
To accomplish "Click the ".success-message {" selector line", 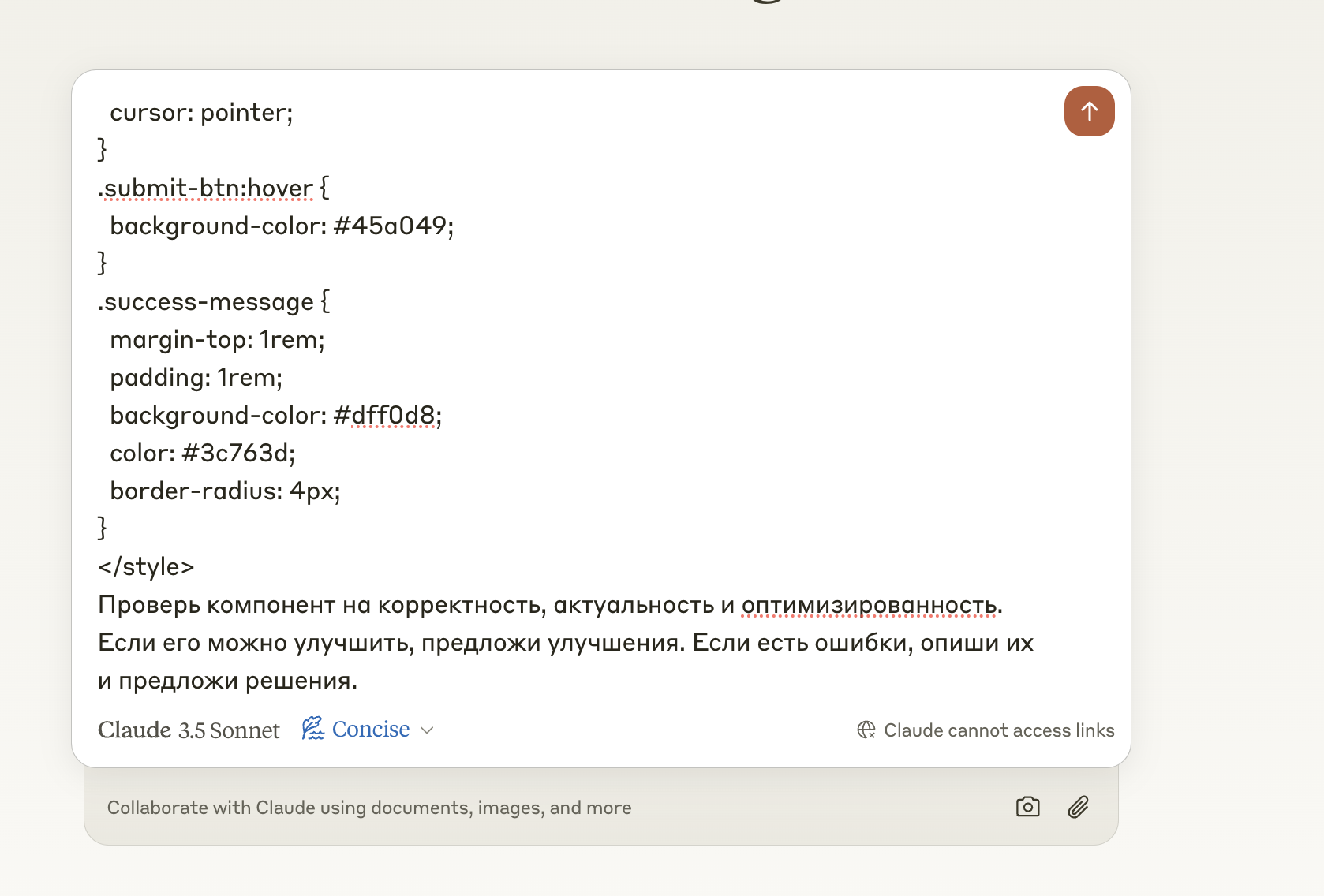I will 214,302.
